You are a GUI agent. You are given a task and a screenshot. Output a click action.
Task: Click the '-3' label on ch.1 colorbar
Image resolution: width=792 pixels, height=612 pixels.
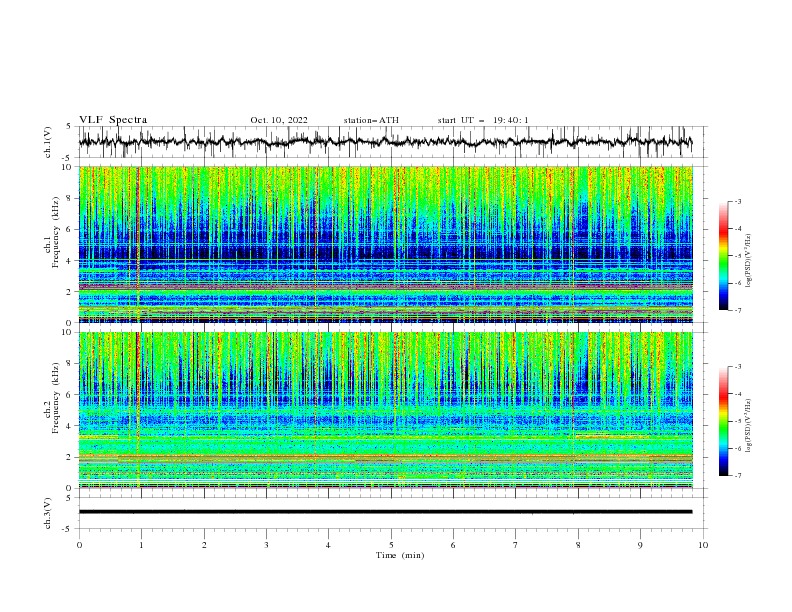[737, 201]
